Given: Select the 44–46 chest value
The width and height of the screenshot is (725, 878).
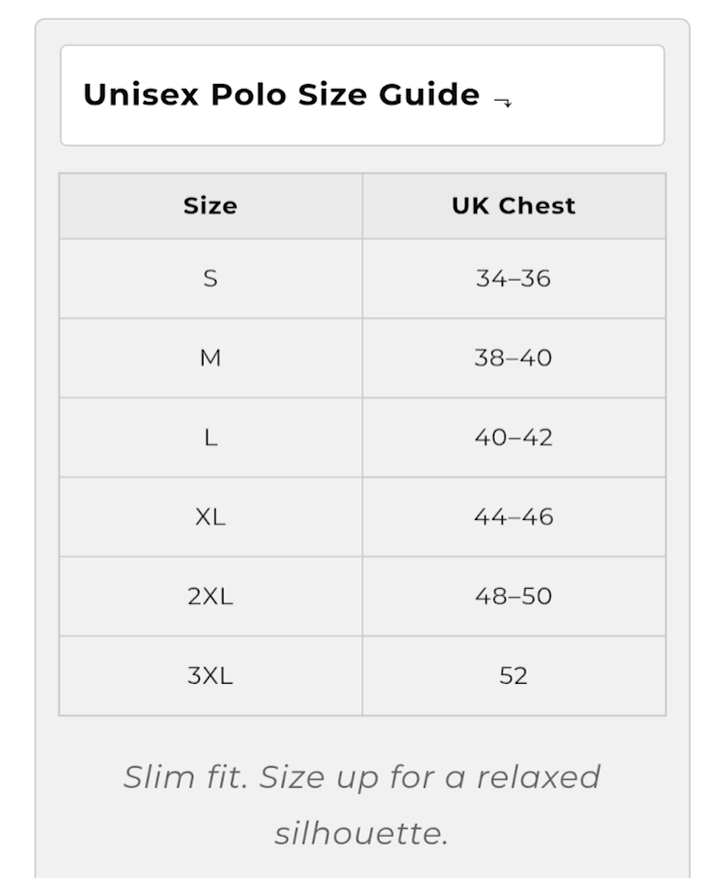Looking at the screenshot, I should coord(513,517).
